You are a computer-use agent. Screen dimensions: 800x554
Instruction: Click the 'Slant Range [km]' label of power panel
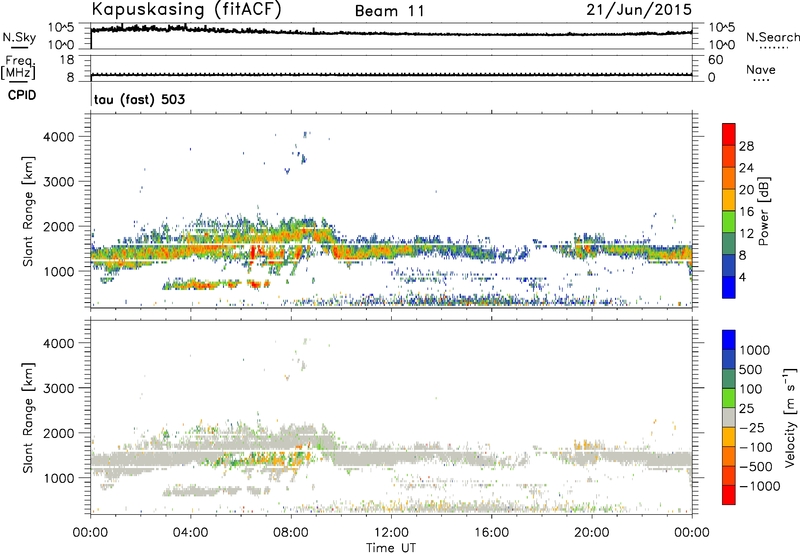28,211
